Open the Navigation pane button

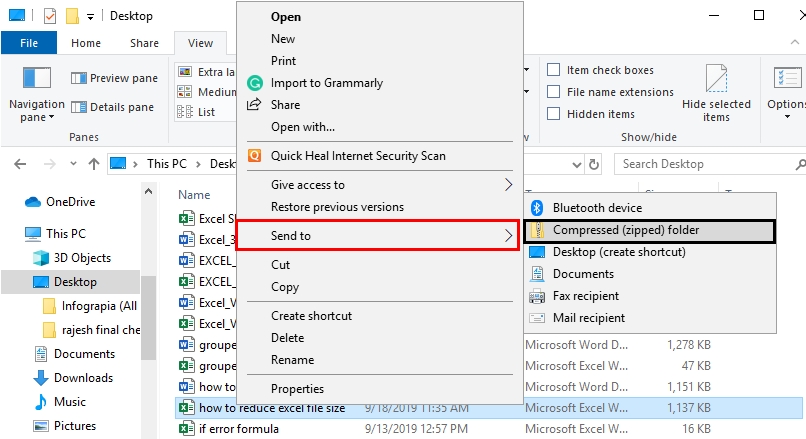tap(36, 78)
